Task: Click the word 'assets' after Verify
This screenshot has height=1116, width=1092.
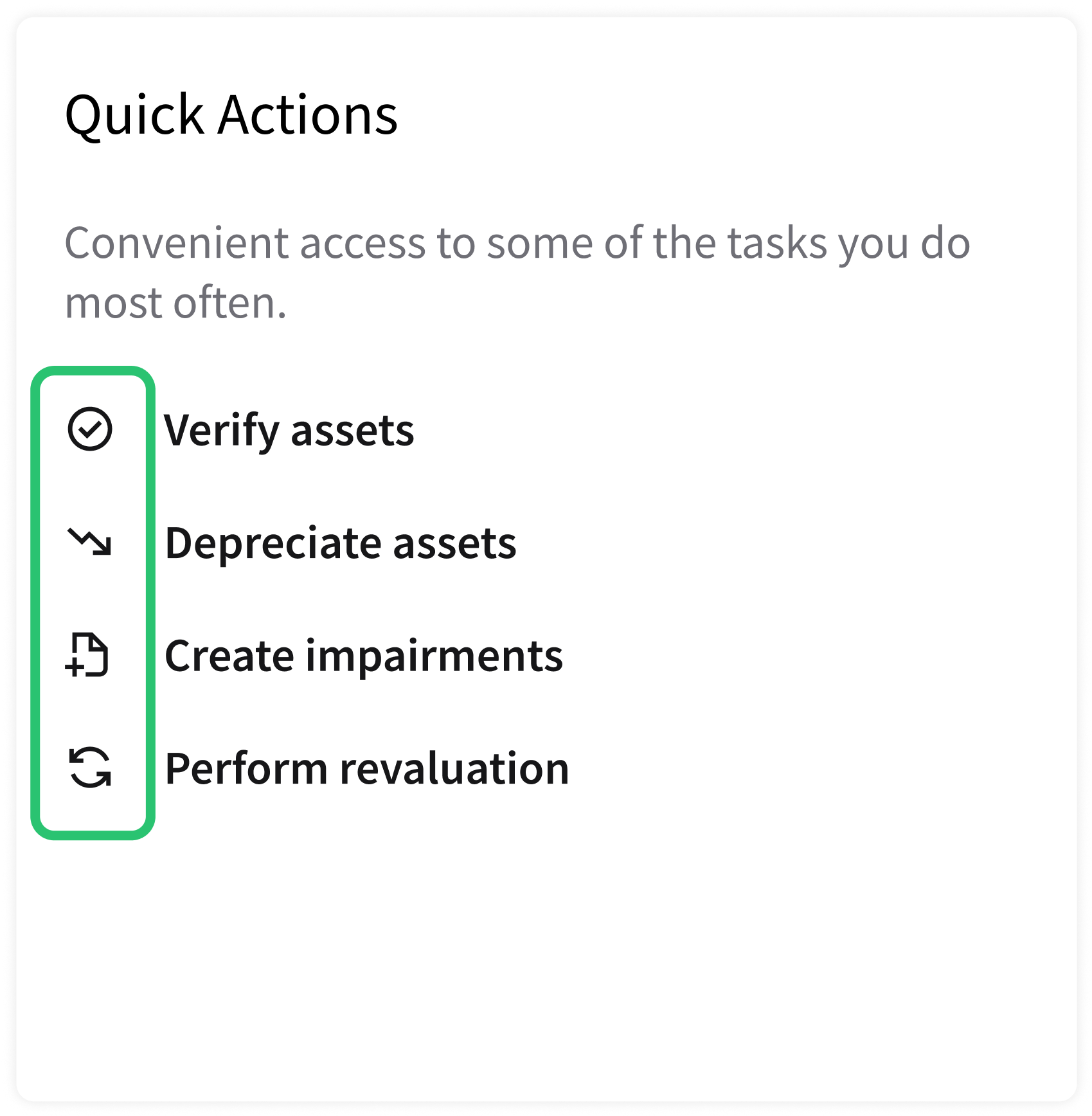Action: click(352, 430)
